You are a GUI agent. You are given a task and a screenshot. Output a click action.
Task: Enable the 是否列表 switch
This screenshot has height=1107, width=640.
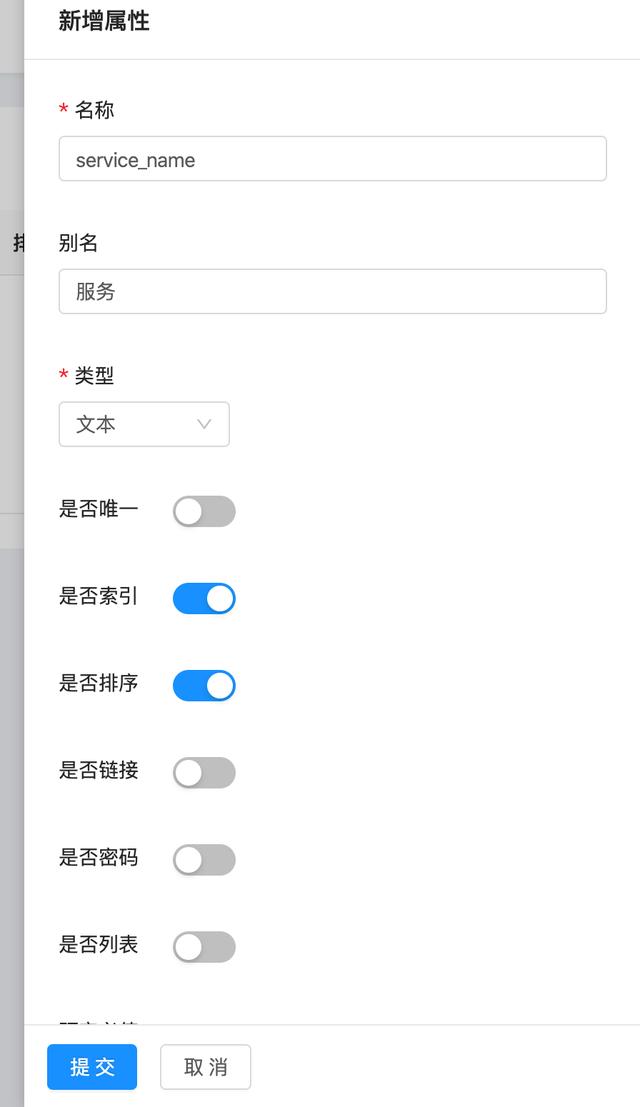tap(204, 946)
